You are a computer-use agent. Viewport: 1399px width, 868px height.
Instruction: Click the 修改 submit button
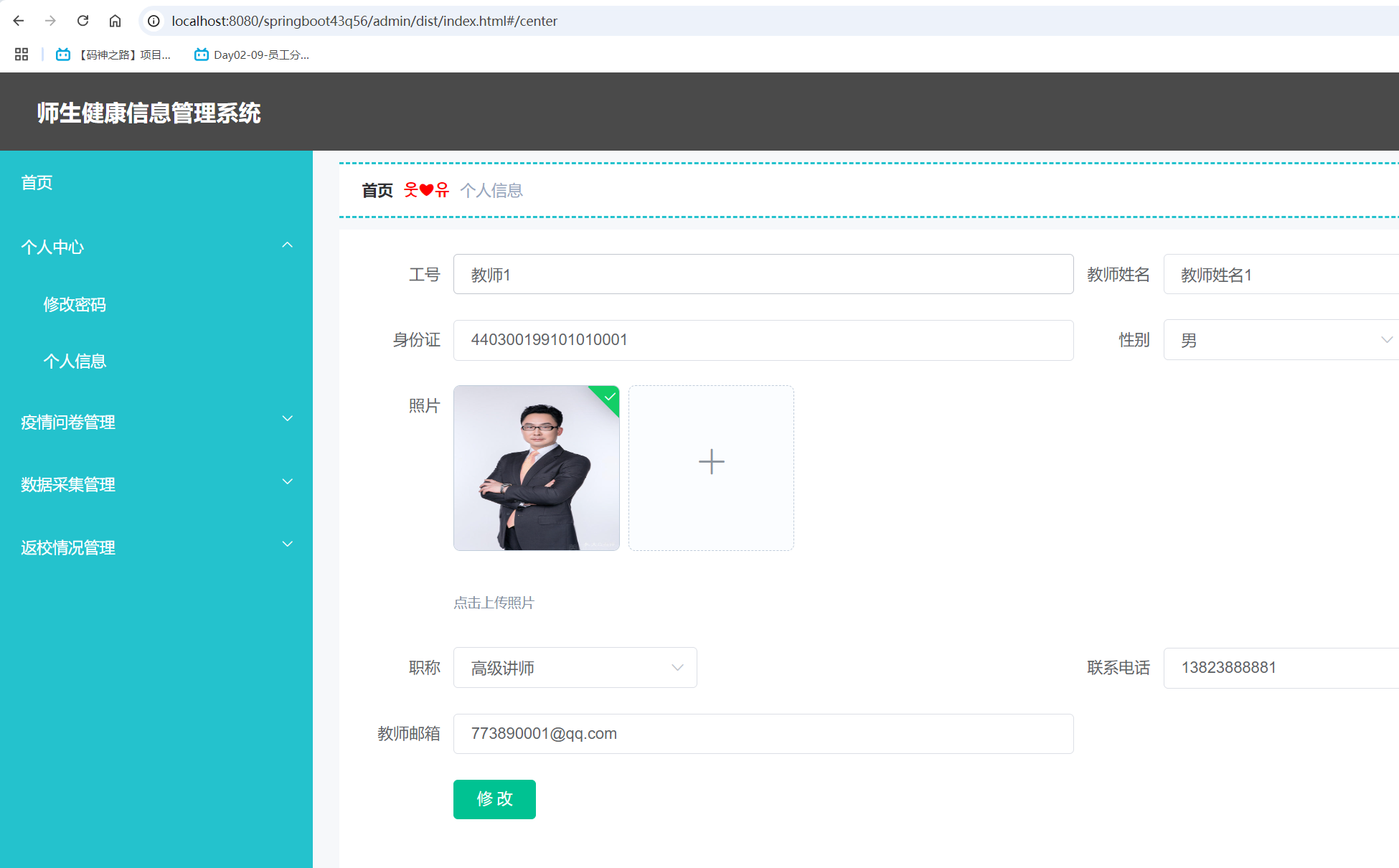[x=494, y=799]
